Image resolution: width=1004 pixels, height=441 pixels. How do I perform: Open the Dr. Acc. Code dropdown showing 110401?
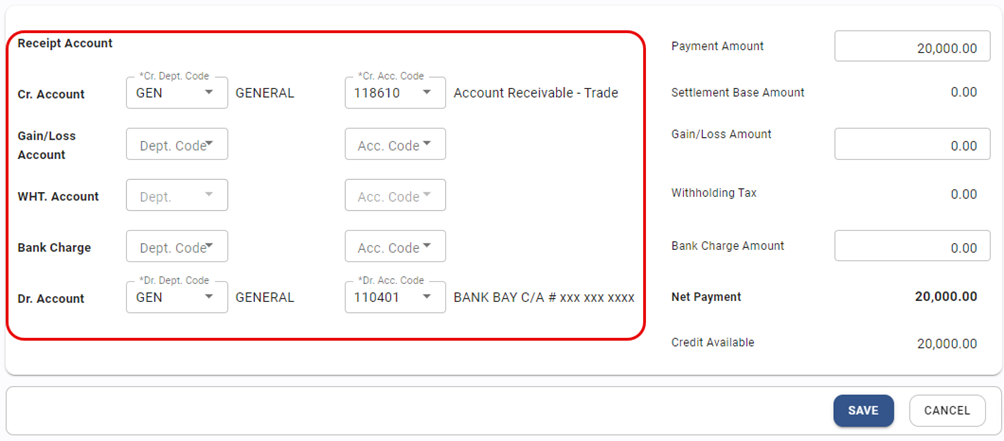(x=395, y=297)
